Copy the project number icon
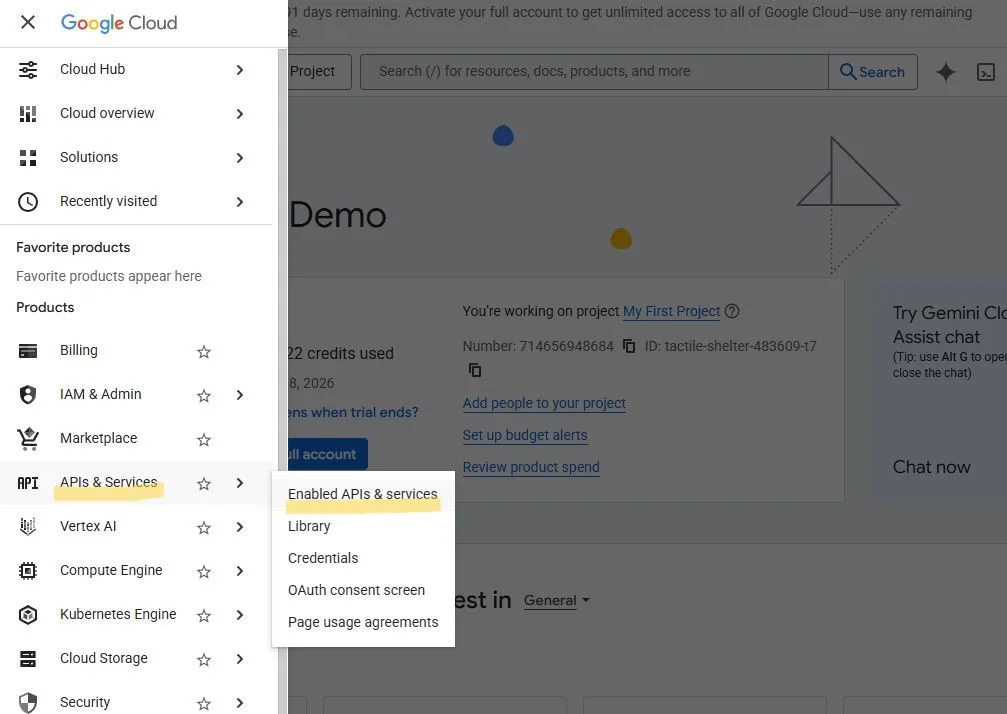1007x714 pixels. tap(629, 346)
